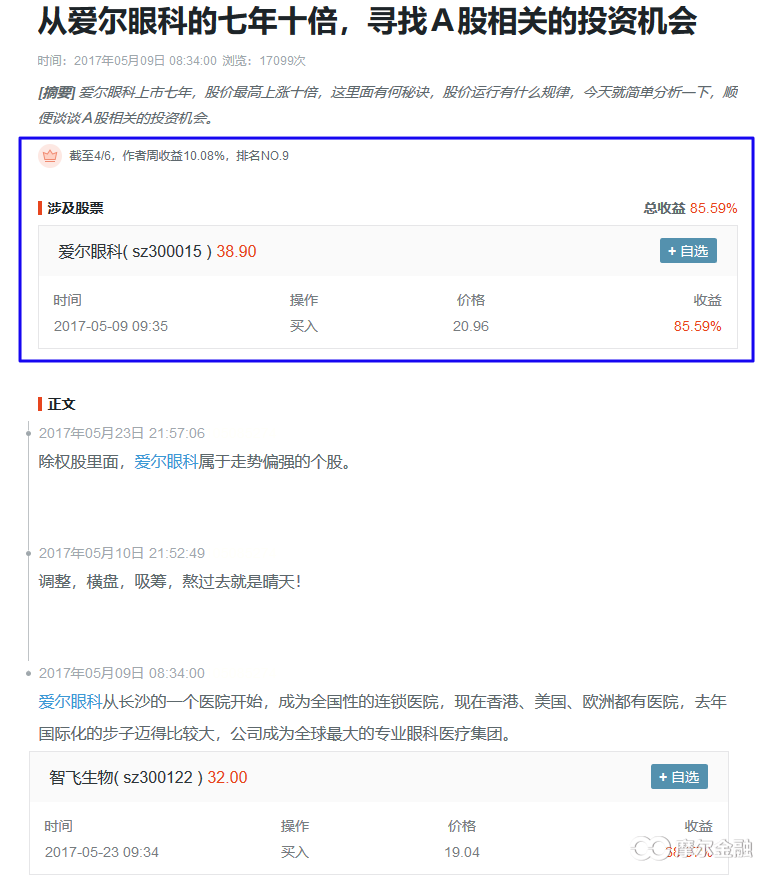
Task: Click the 价格 column header in 智飞生物 table
Action: [462, 826]
